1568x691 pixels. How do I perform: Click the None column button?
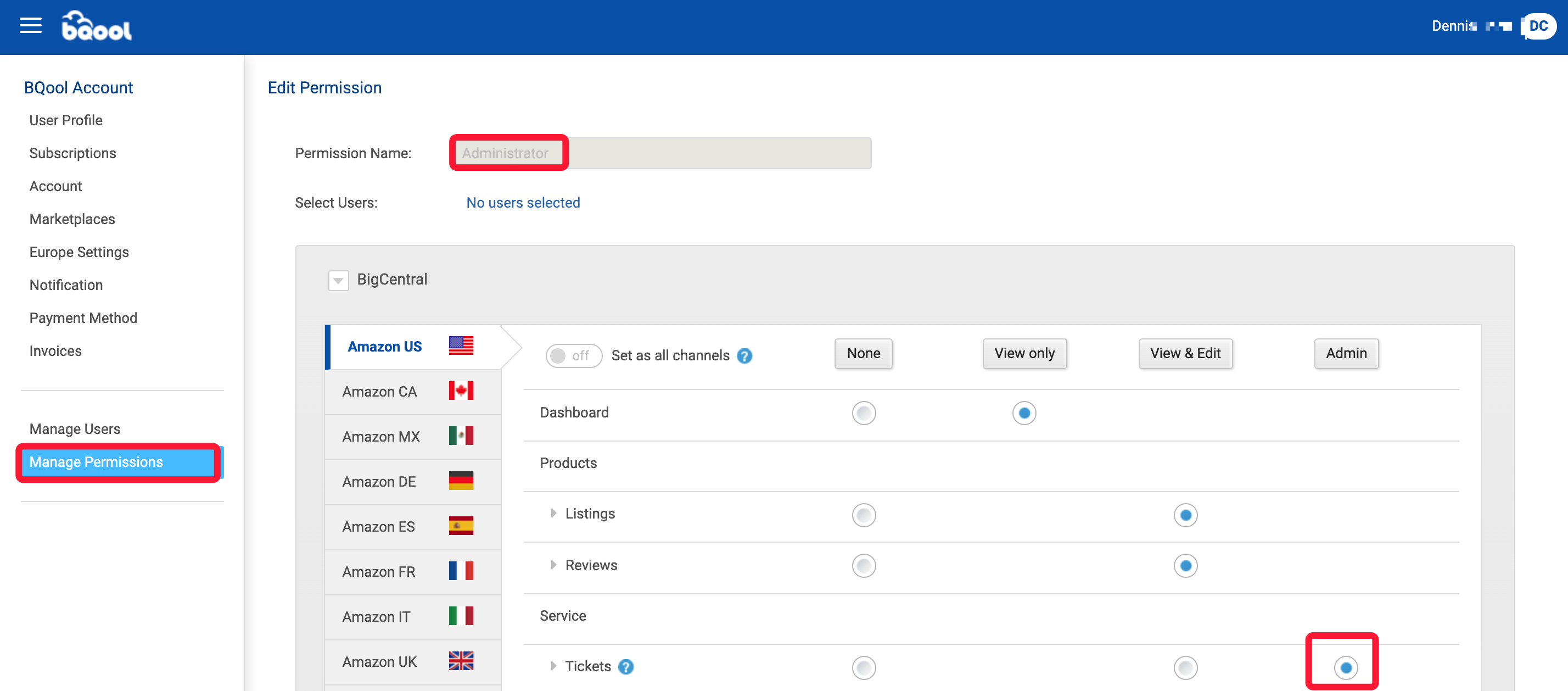click(x=863, y=354)
